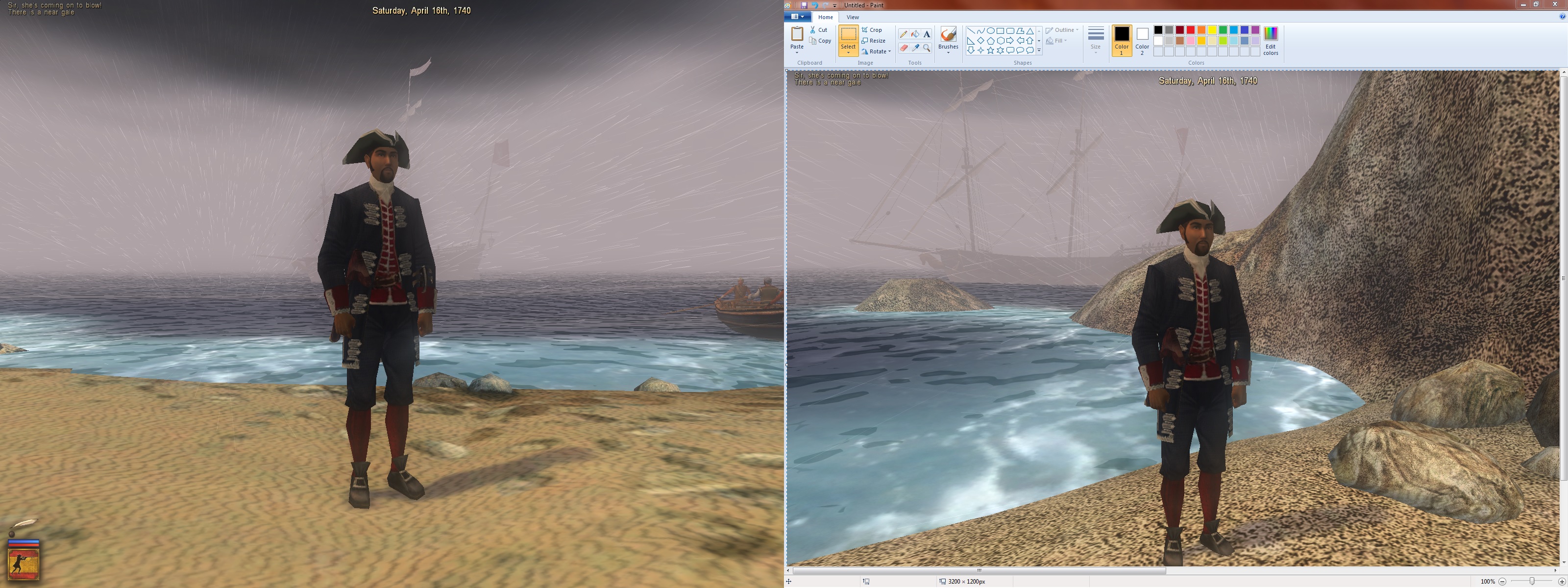Click the horizontal scrollbar thumb in Paint
Image resolution: width=1568 pixels, height=588 pixels.
pyautogui.click(x=980, y=571)
